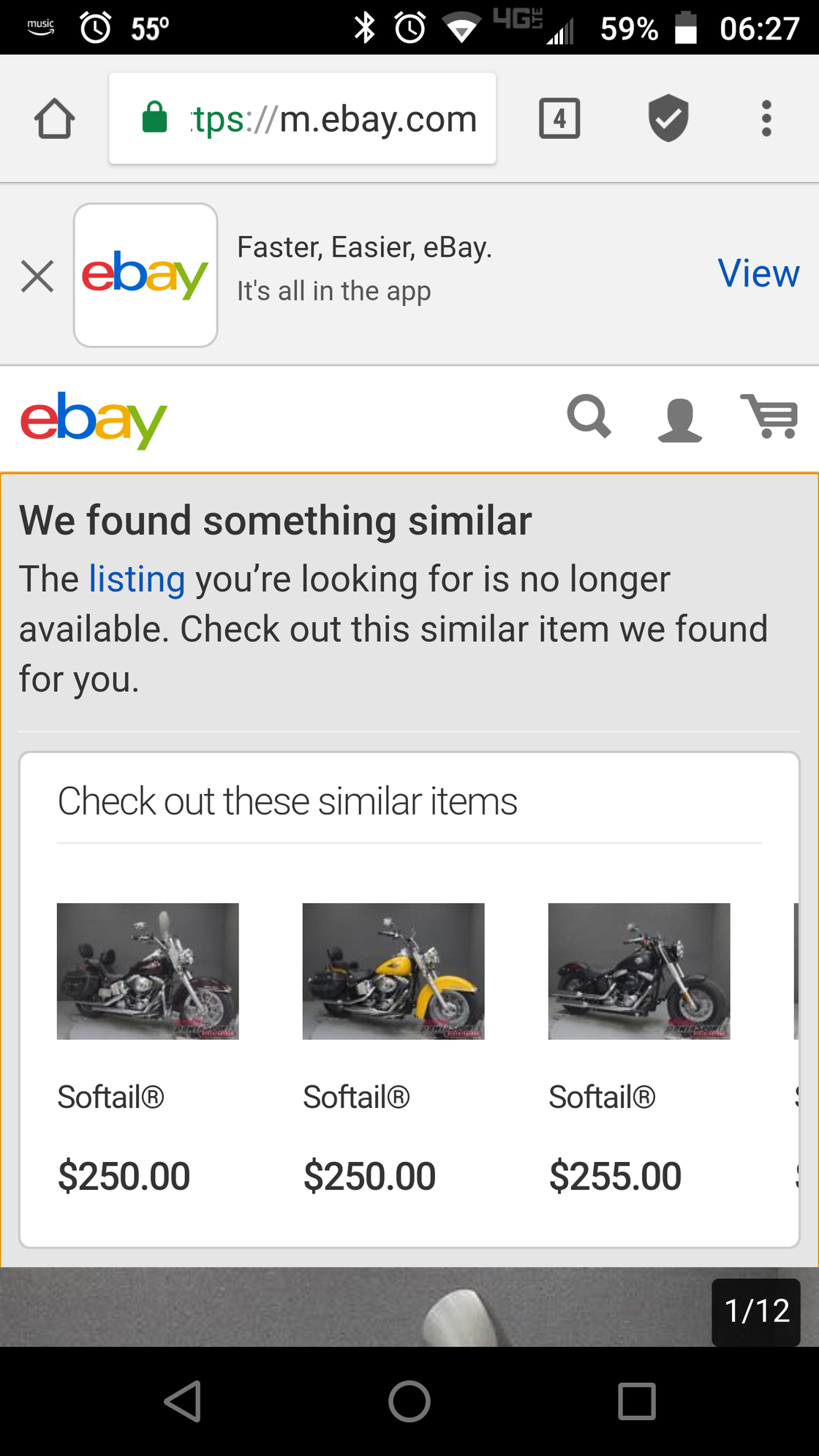The height and width of the screenshot is (1456, 819).
Task: Select the third Softail priced $255.00
Action: (x=615, y=1176)
